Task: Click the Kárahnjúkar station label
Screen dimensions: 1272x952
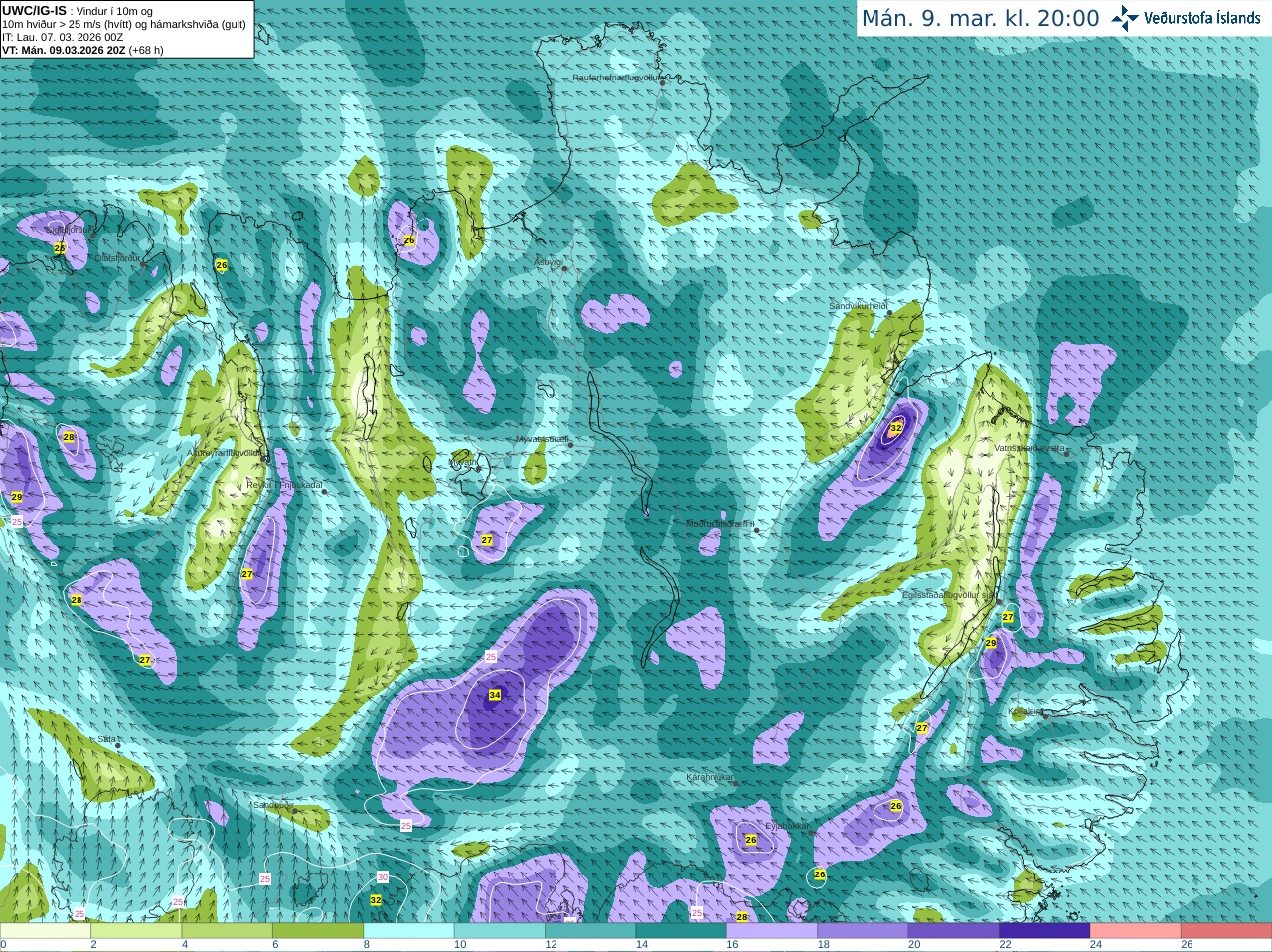Action: click(x=710, y=777)
